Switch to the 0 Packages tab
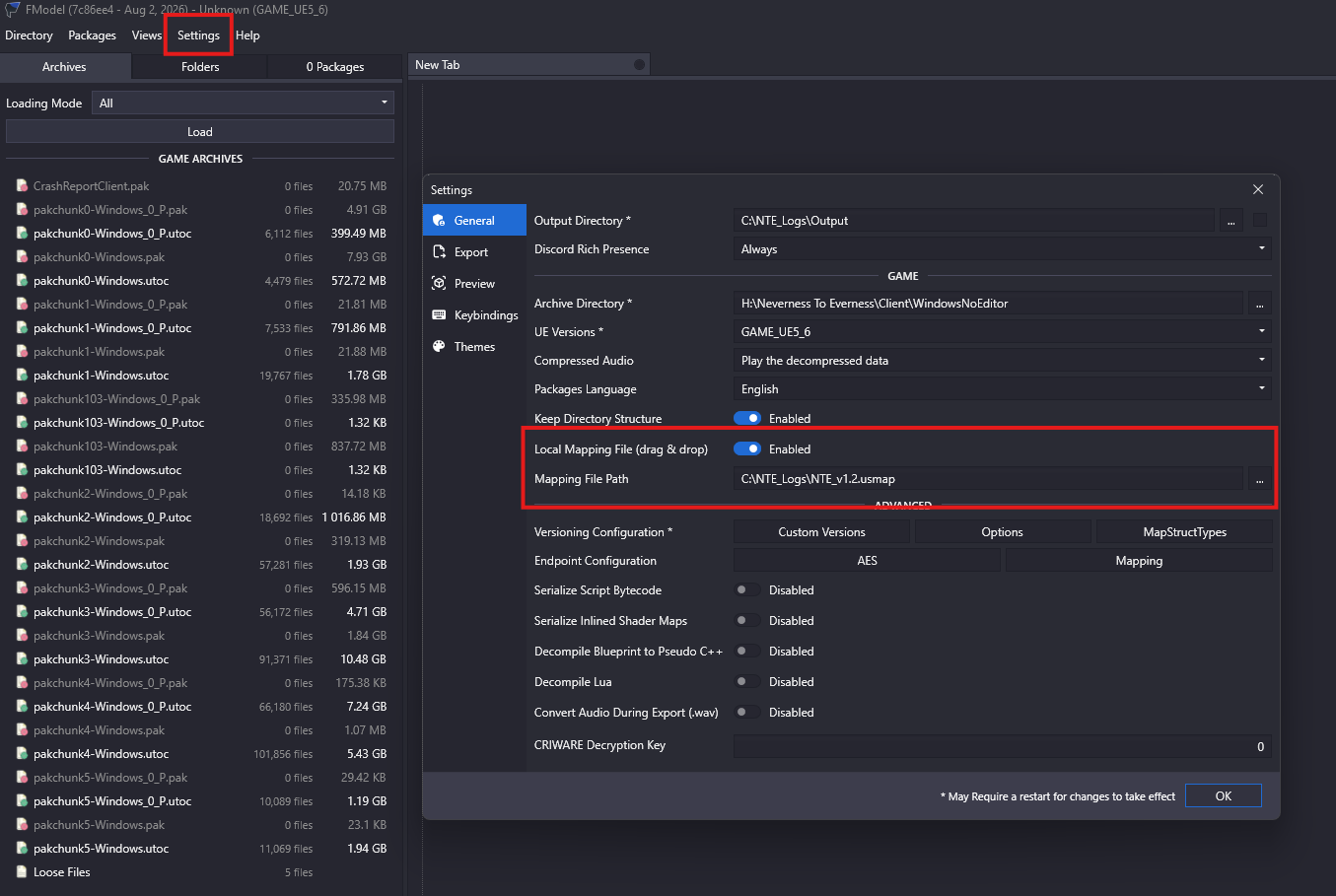The height and width of the screenshot is (896, 1336). coord(335,67)
